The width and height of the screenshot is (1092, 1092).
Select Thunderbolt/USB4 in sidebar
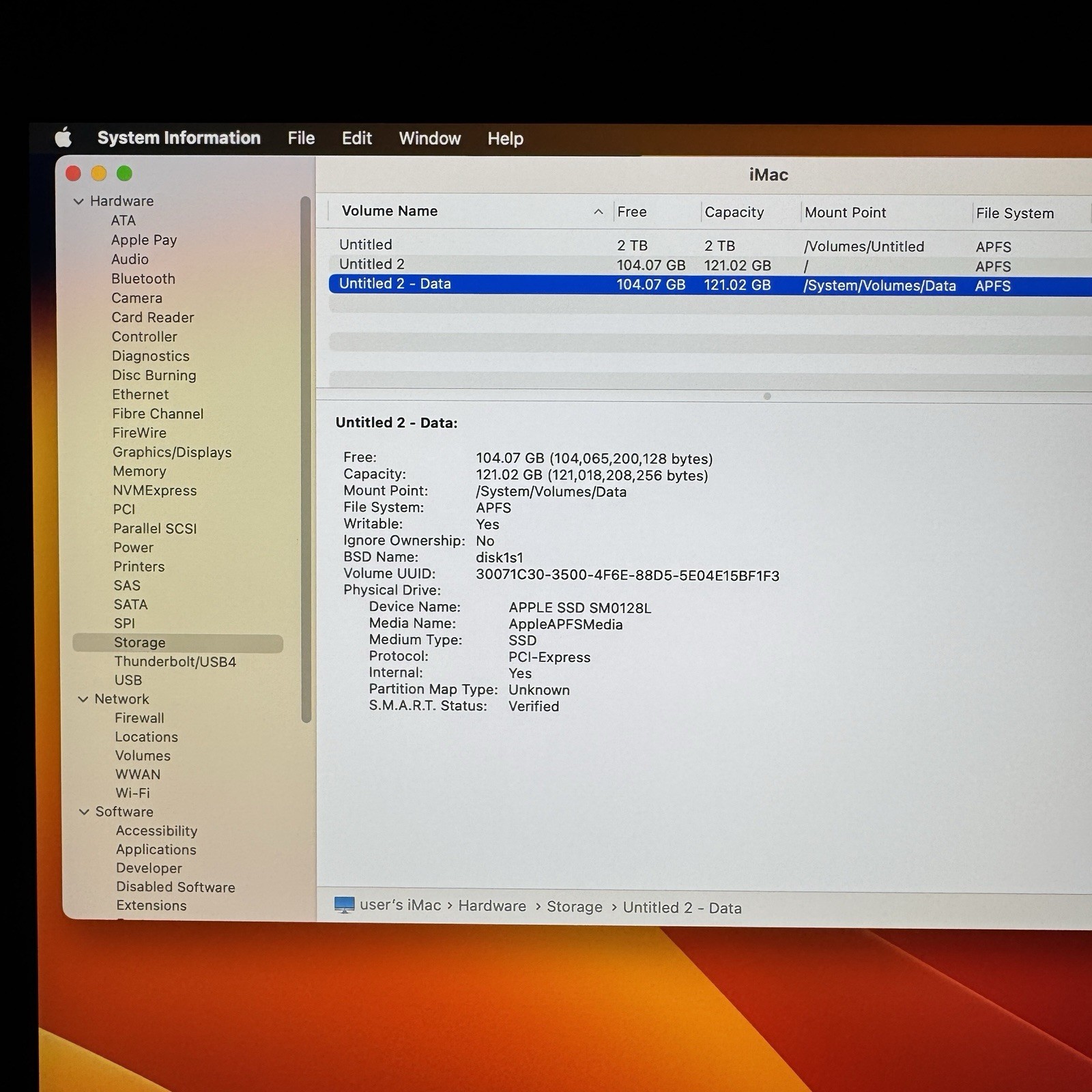click(x=175, y=661)
